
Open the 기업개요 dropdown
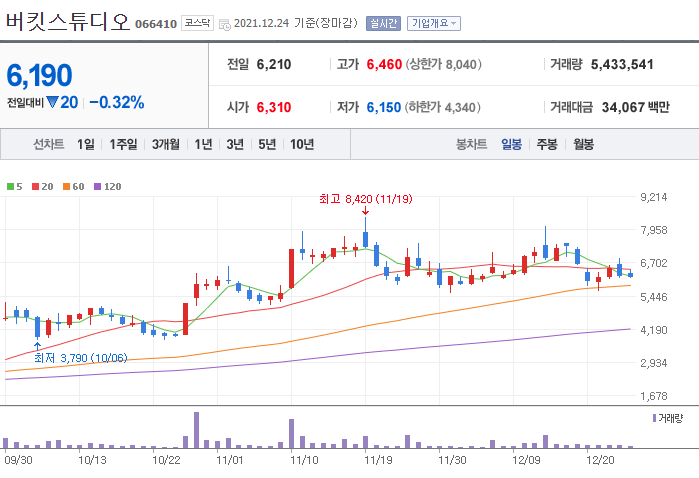tap(434, 23)
